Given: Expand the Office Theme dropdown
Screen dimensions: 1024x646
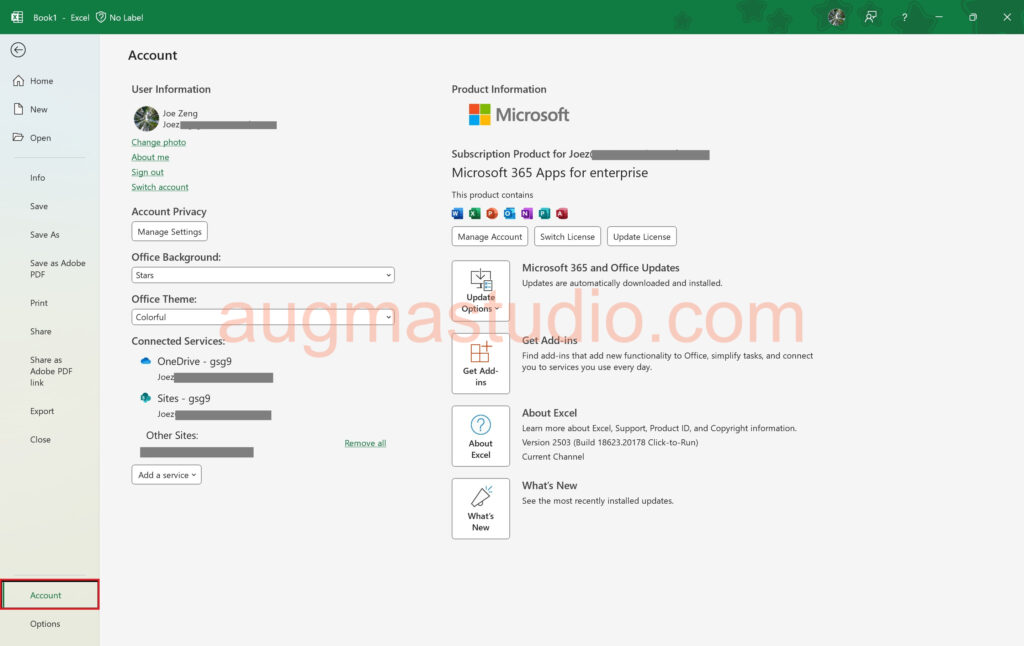Looking at the screenshot, I should coord(263,317).
